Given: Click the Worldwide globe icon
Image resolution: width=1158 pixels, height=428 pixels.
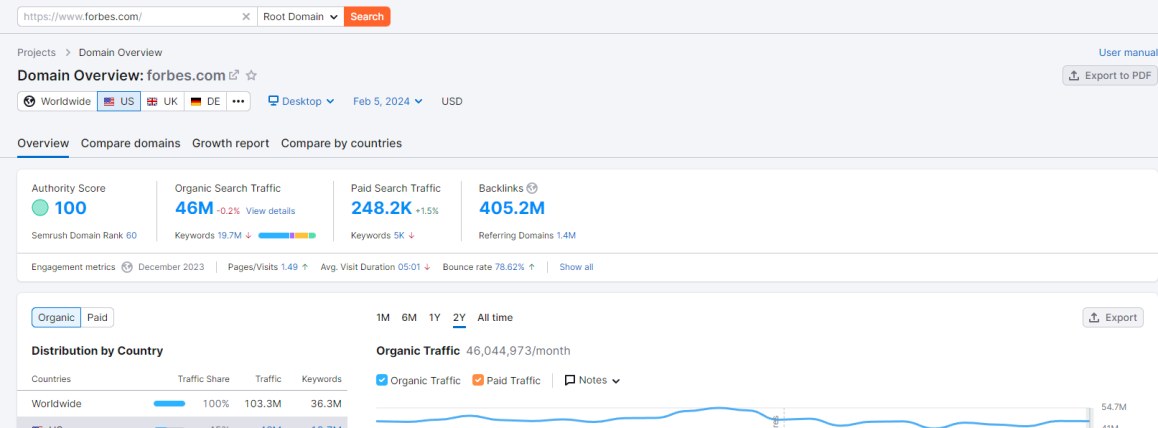Looking at the screenshot, I should point(30,102).
